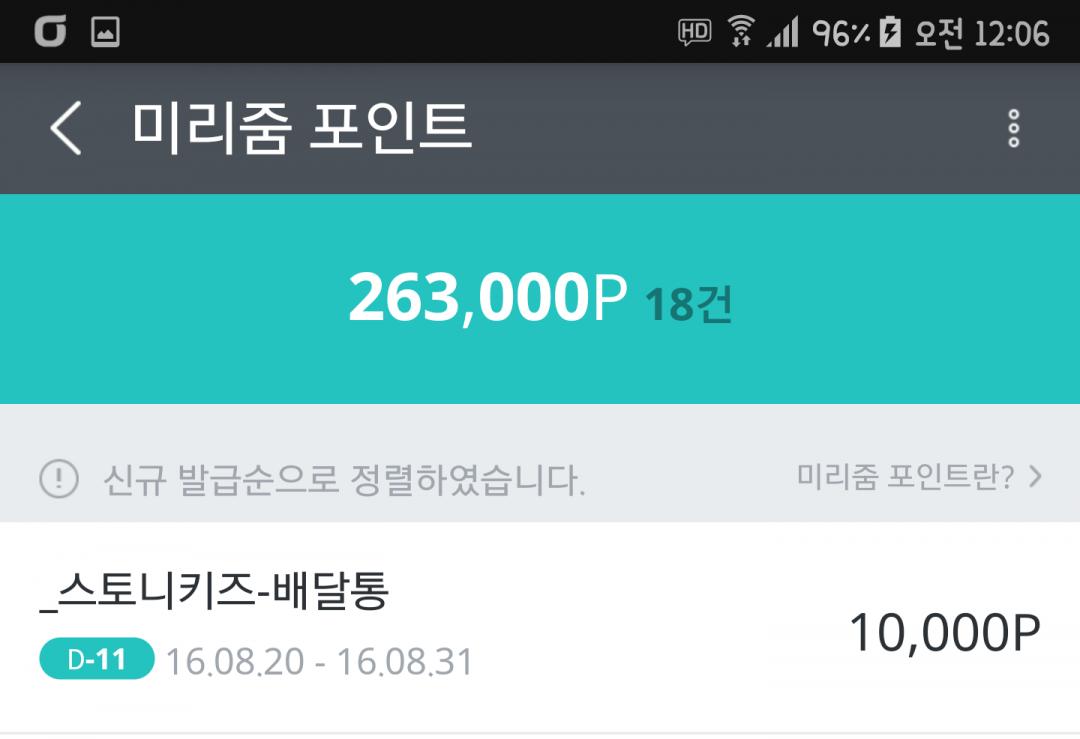Tap the 18건 count label
The image size is (1080, 739).
[688, 304]
